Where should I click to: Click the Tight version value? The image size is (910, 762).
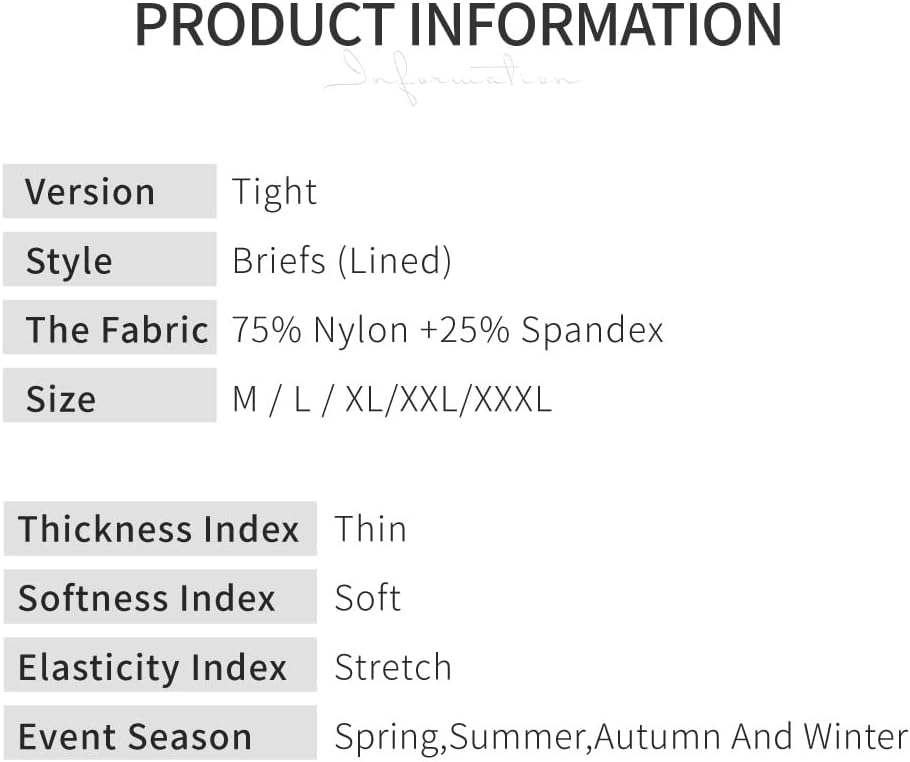(274, 191)
